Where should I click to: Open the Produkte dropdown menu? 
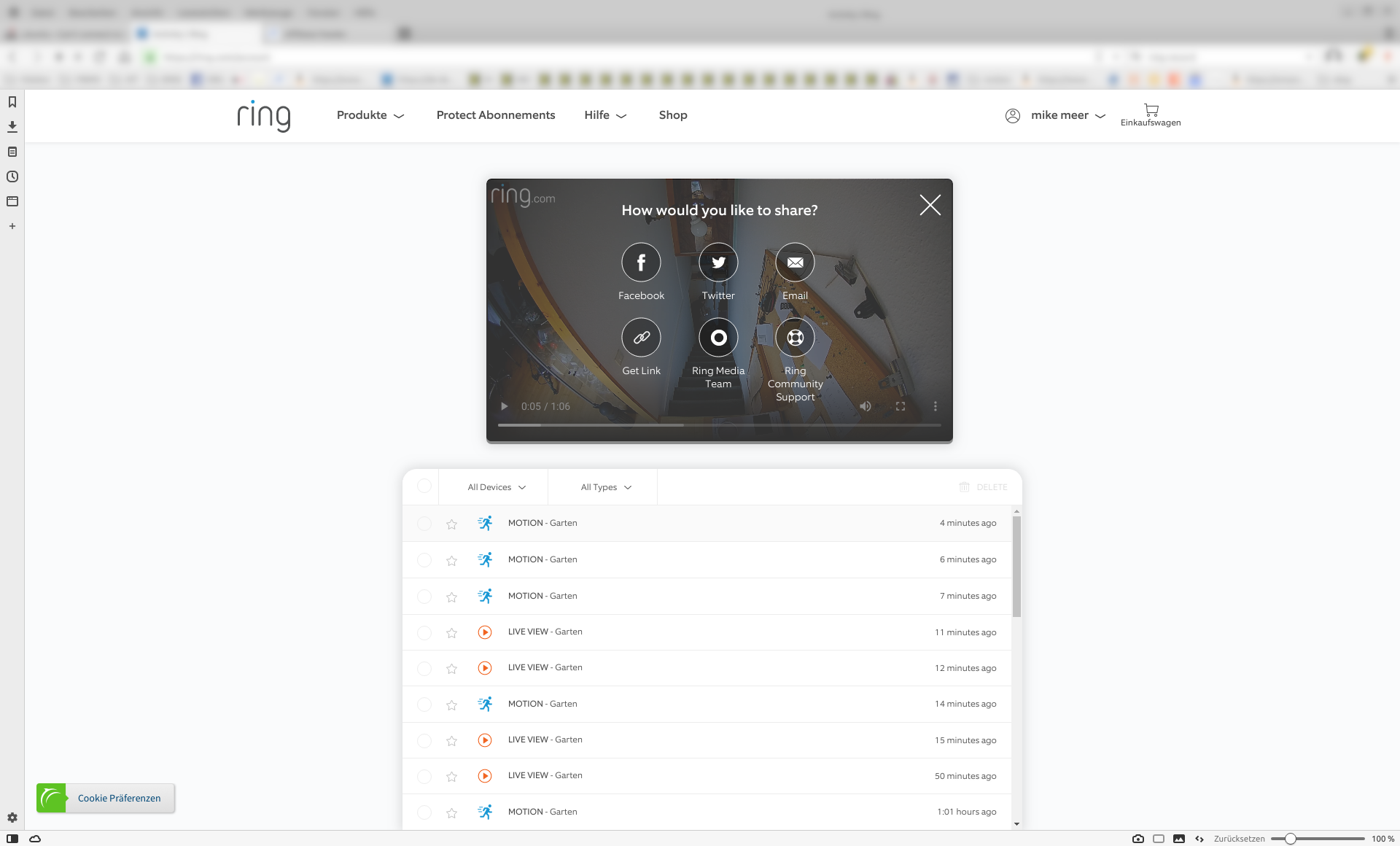(x=370, y=115)
